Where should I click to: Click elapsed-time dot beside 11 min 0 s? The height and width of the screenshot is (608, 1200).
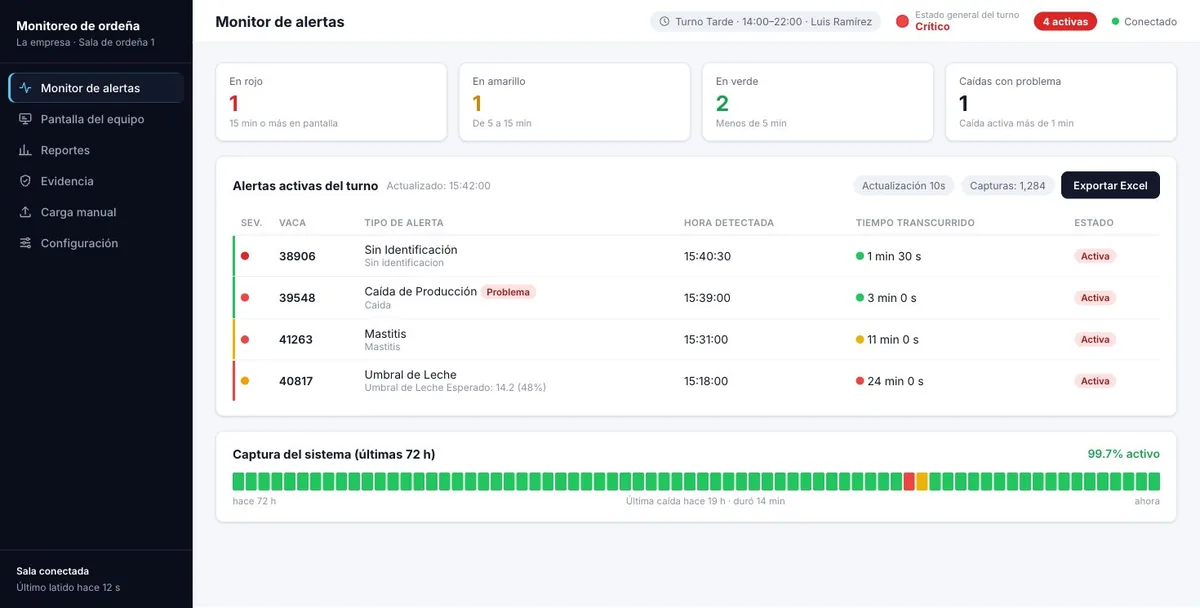pyautogui.click(x=860, y=339)
